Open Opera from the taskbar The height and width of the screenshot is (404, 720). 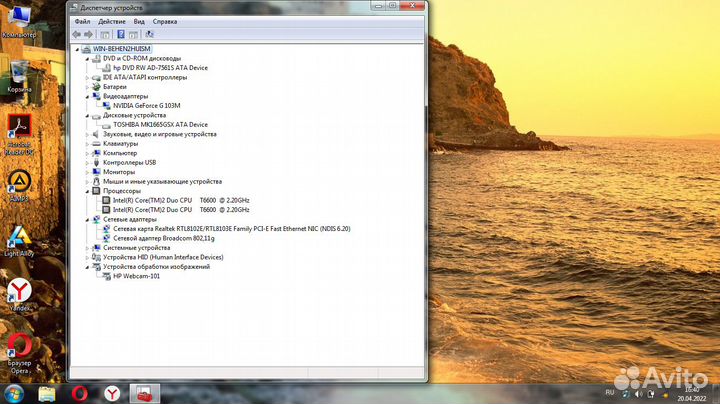[79, 394]
